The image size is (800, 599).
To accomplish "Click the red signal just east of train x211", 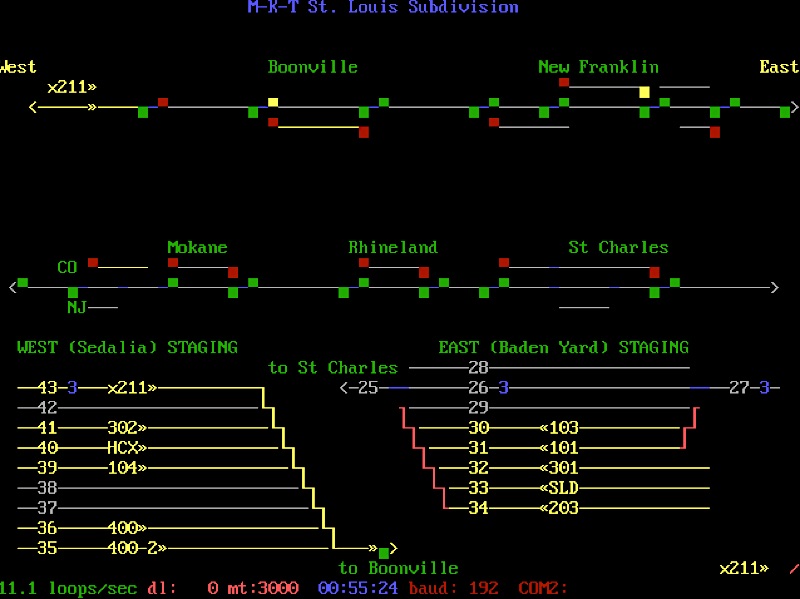I will [x=163, y=102].
